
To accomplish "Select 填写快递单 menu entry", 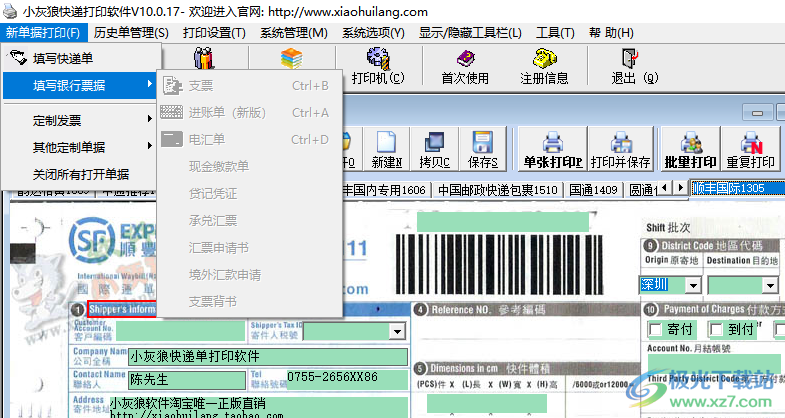I will (x=81, y=59).
